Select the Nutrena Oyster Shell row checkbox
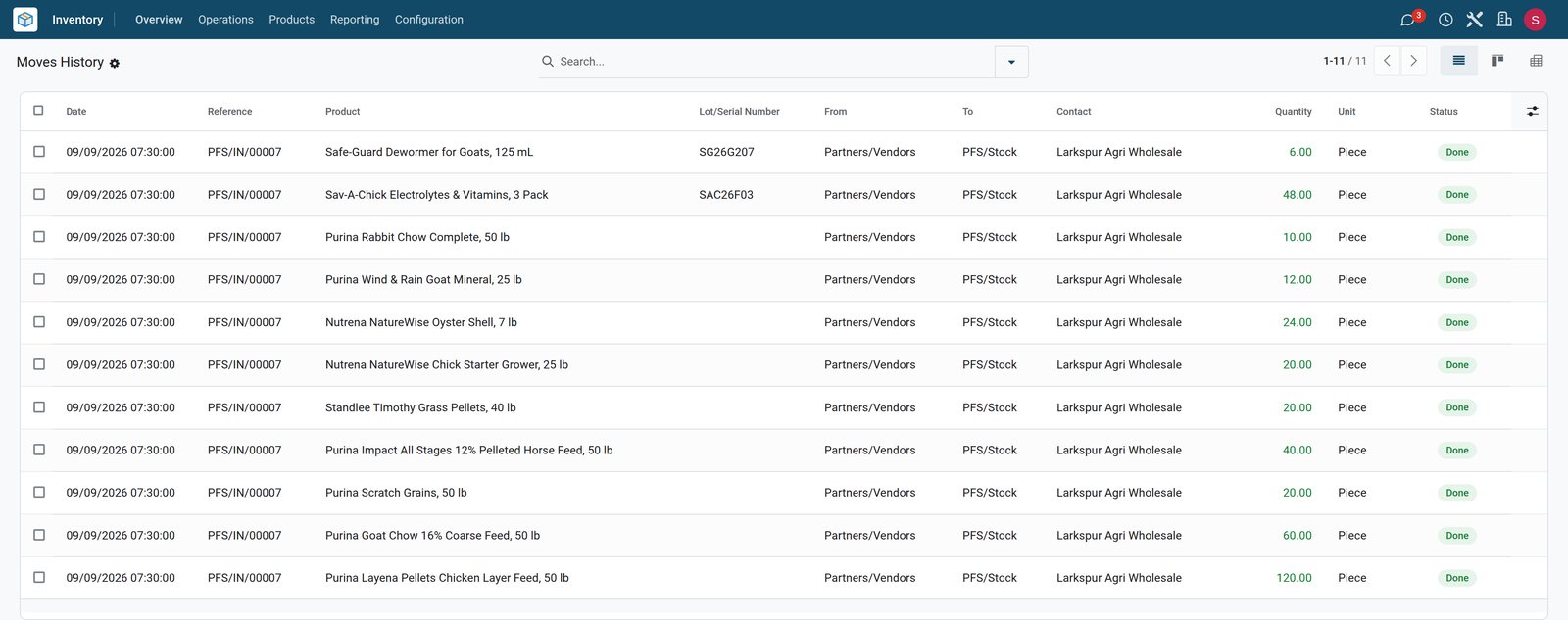Viewport: 1568px width, 620px height. [x=39, y=322]
